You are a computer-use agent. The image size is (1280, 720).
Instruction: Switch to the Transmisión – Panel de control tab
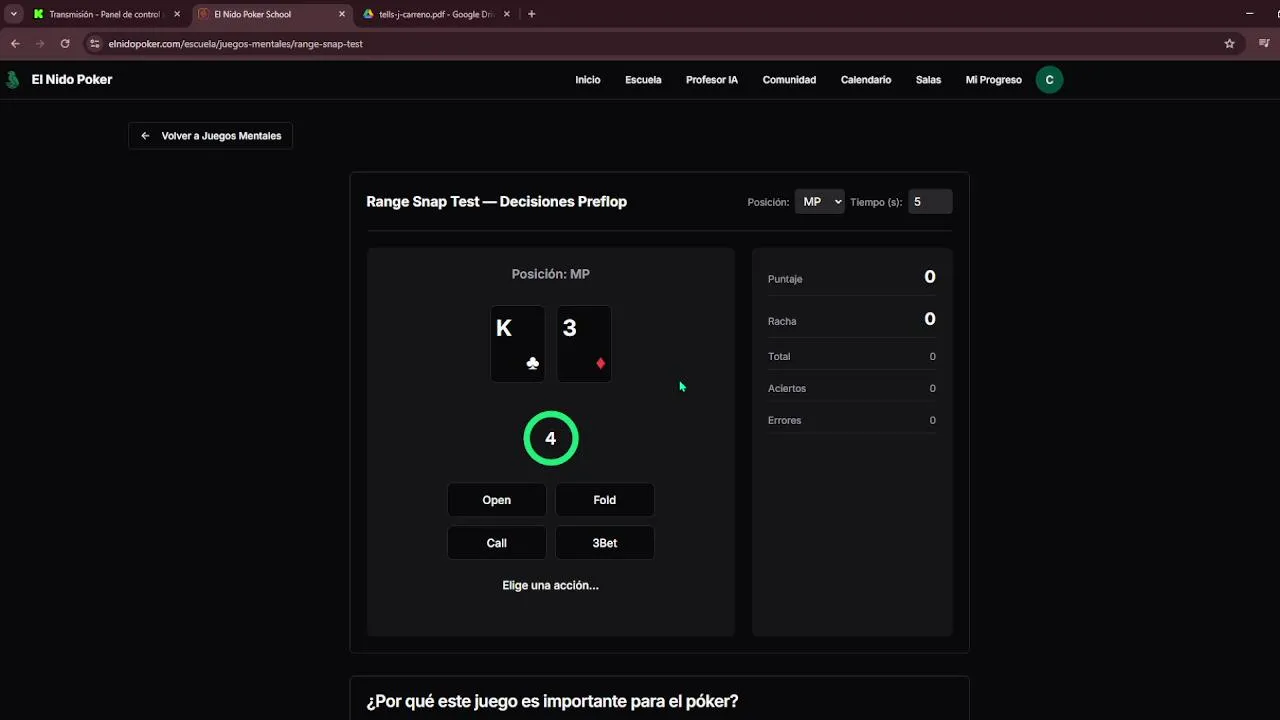coord(106,14)
